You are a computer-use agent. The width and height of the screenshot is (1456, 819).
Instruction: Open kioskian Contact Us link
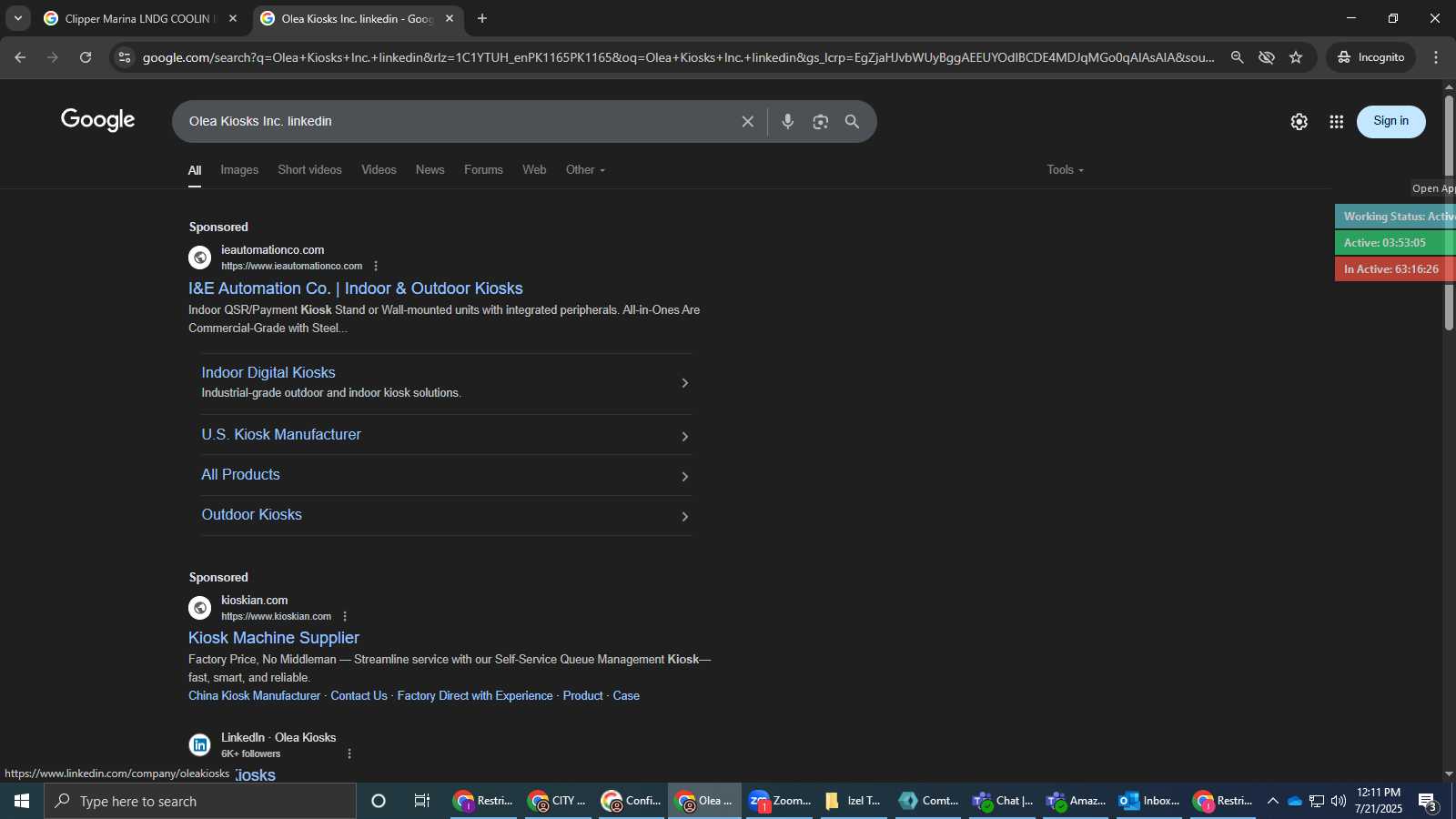point(359,696)
